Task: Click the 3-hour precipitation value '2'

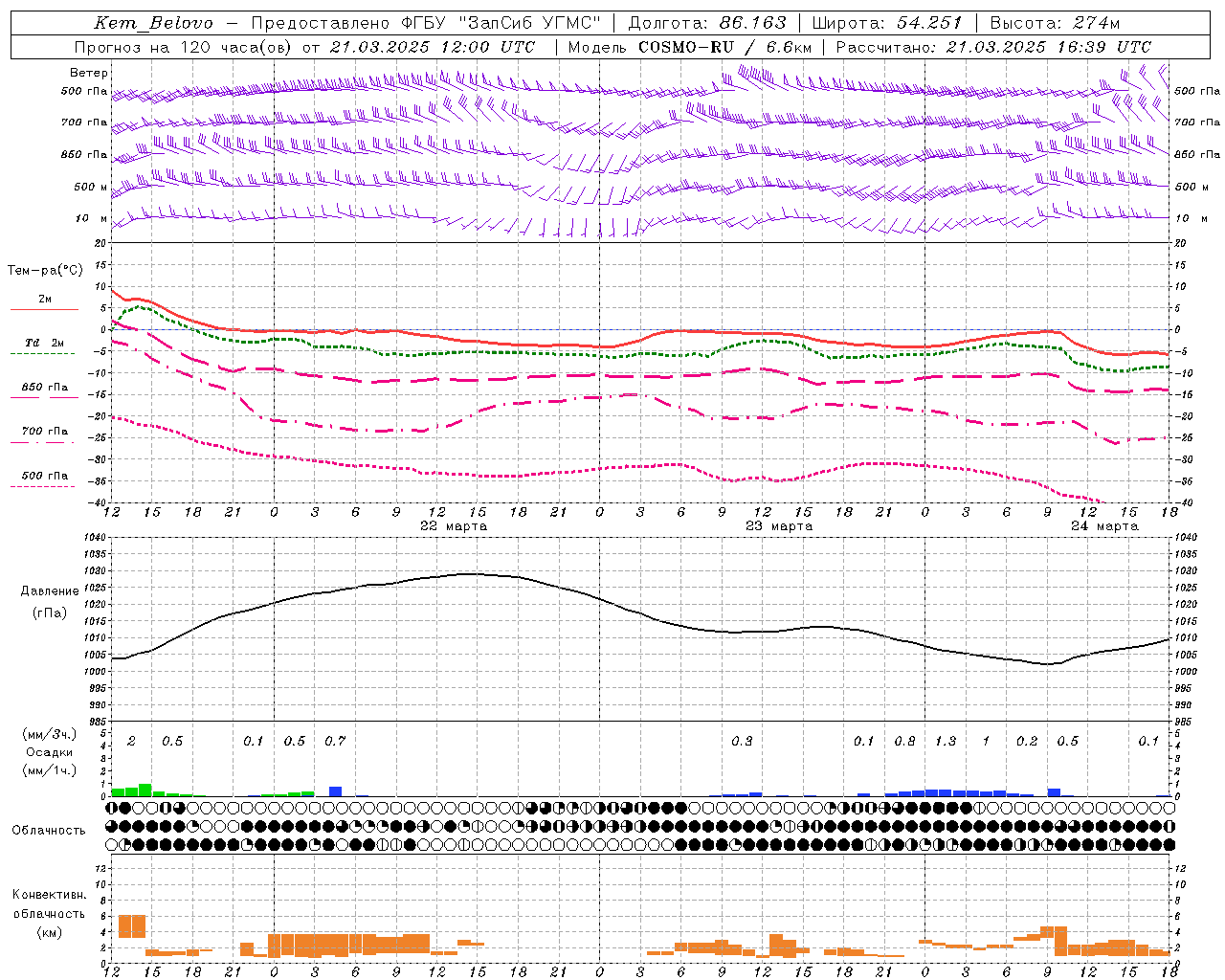Action: (x=131, y=742)
